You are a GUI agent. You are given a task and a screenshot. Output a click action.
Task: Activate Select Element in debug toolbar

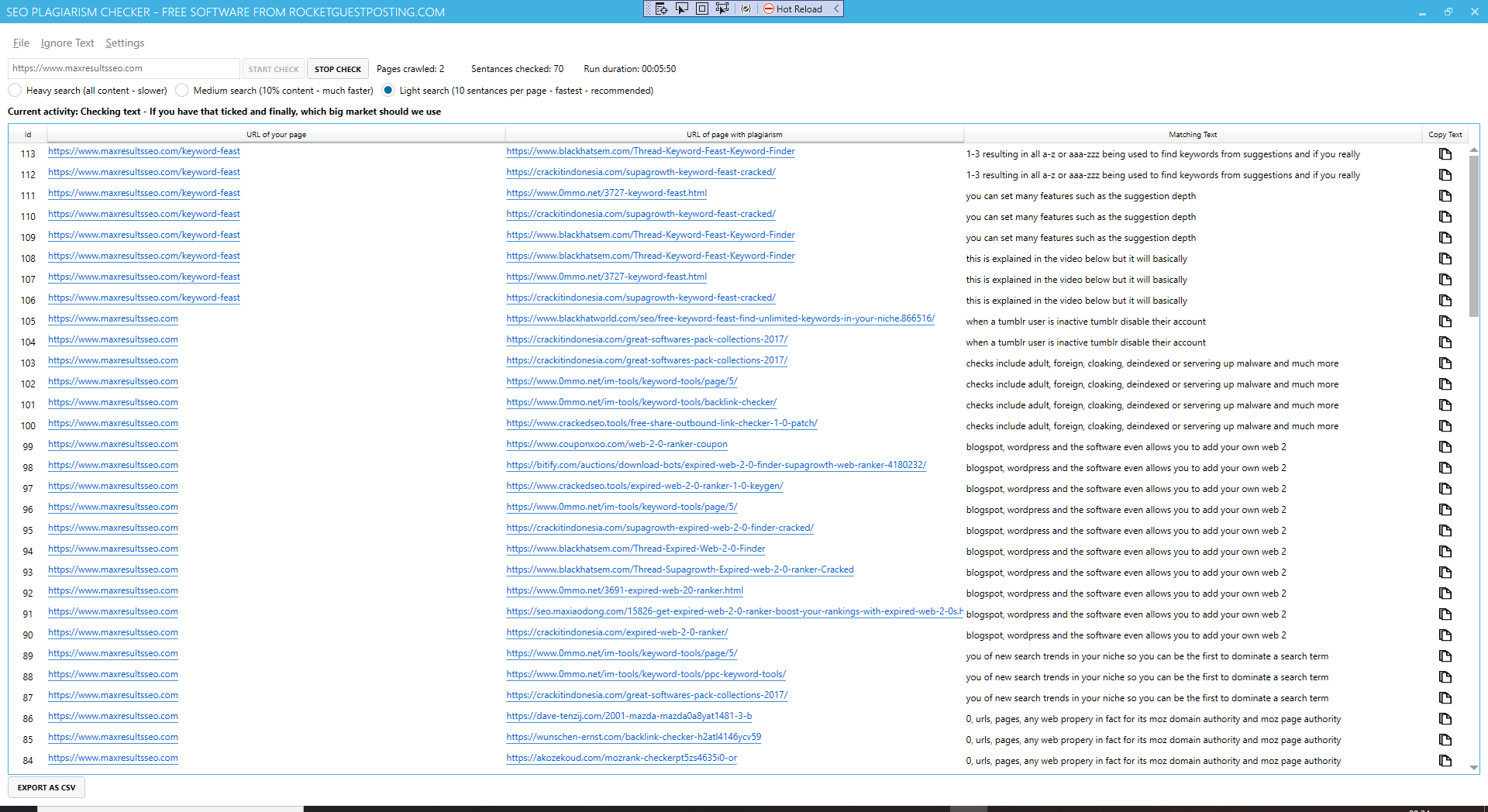682,9
